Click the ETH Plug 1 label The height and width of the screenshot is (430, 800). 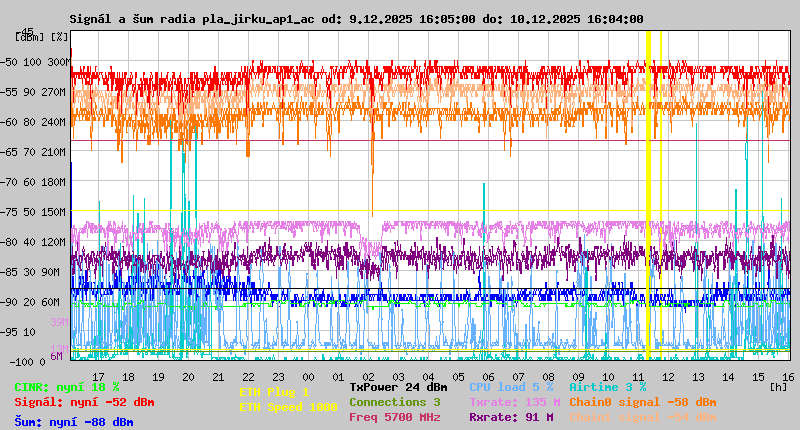pyautogui.click(x=274, y=392)
